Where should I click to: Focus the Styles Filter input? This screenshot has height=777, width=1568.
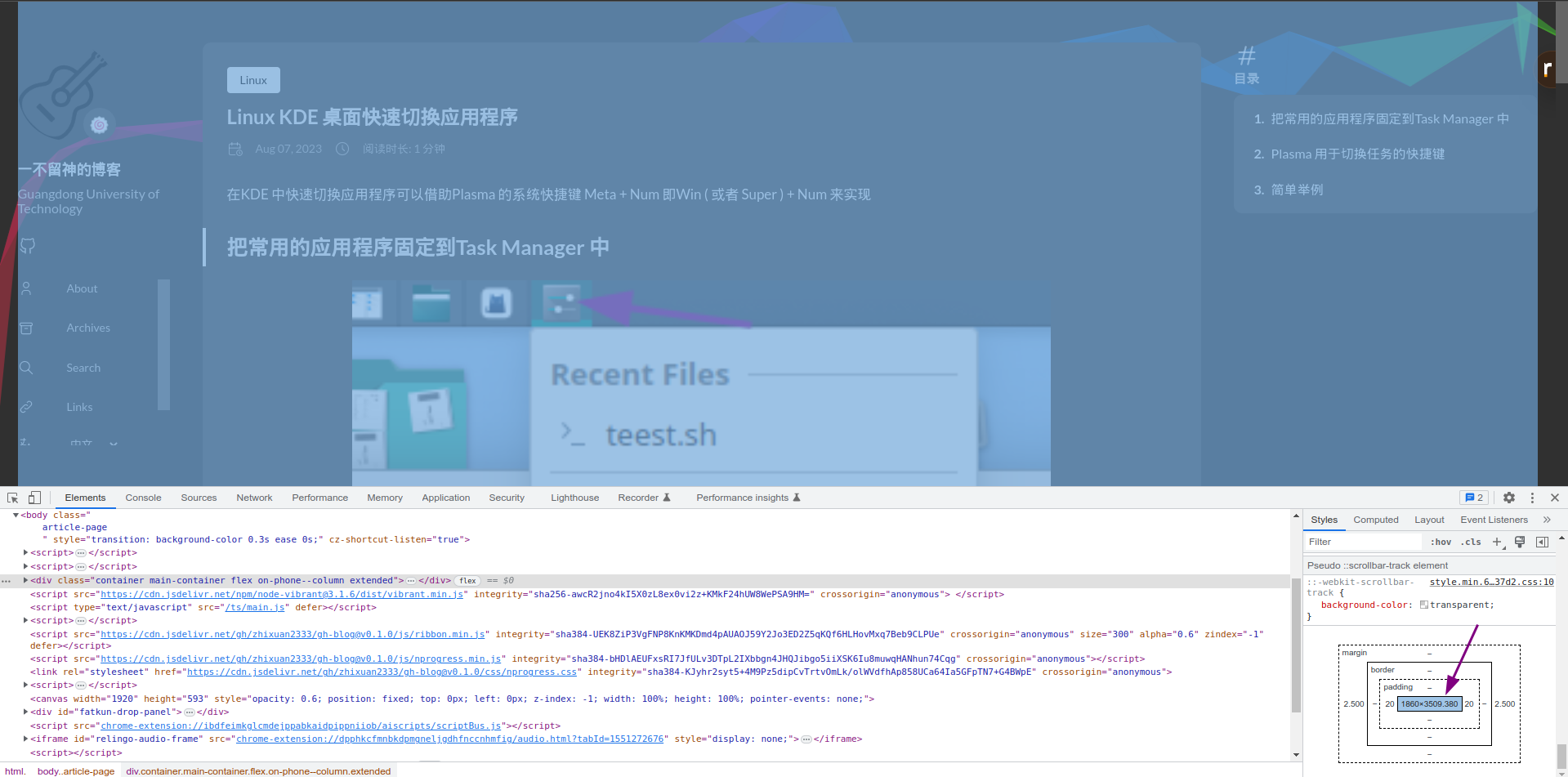[1363, 542]
